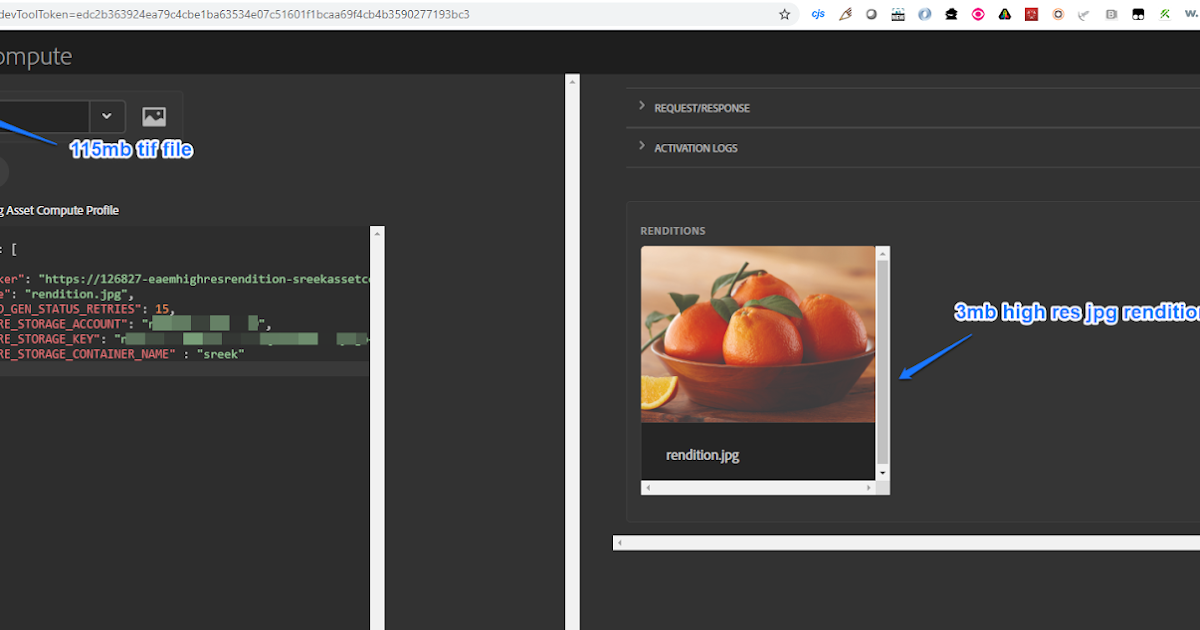Image resolution: width=1200 pixels, height=630 pixels.
Task: Click inside the browser address bar
Action: (x=400, y=14)
